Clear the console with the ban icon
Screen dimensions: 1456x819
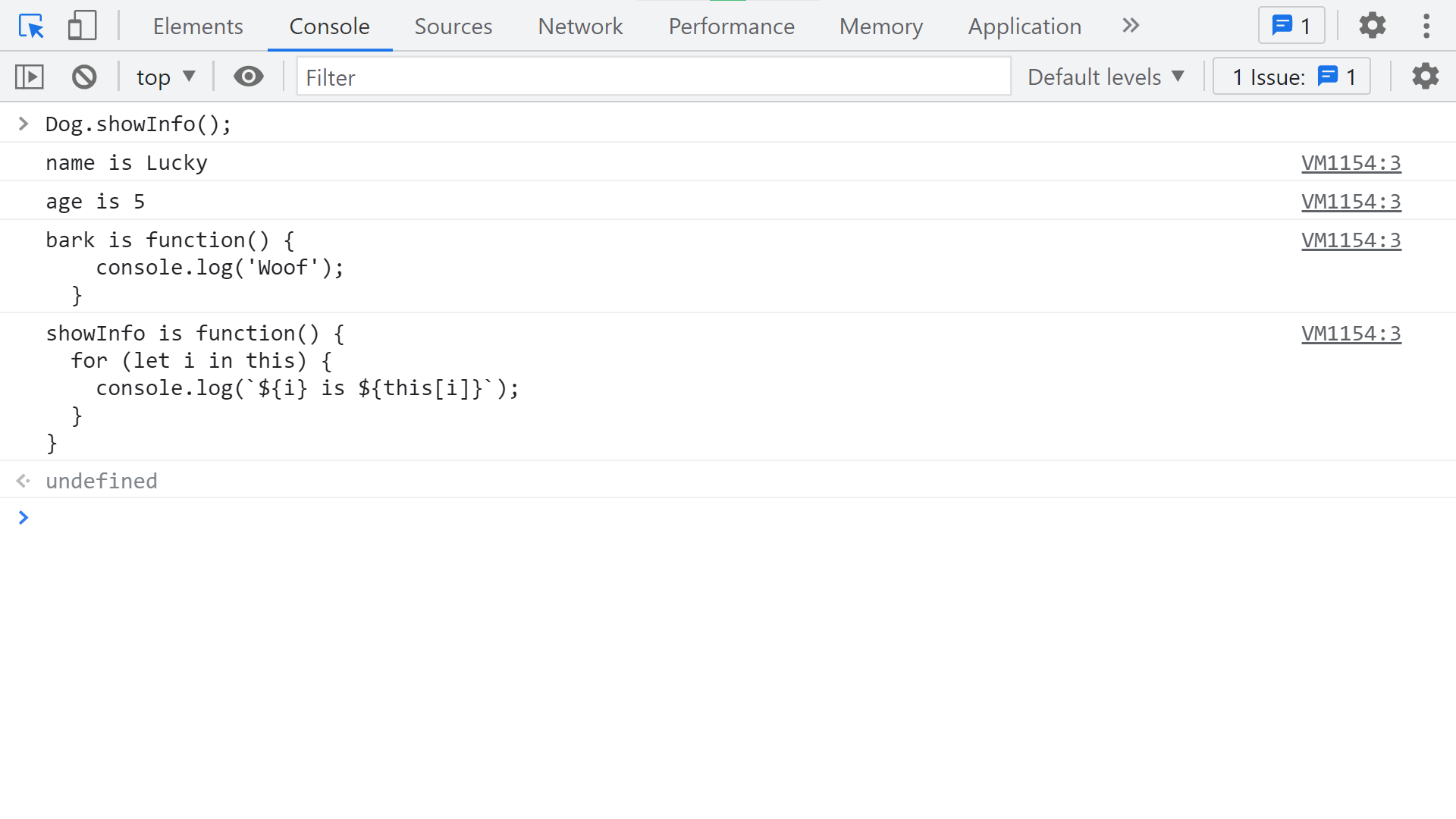[x=84, y=77]
